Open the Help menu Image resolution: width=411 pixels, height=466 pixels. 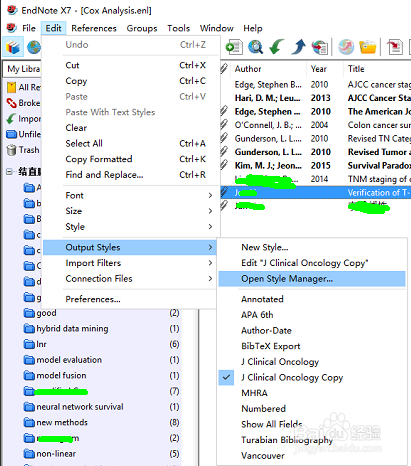tap(252, 28)
